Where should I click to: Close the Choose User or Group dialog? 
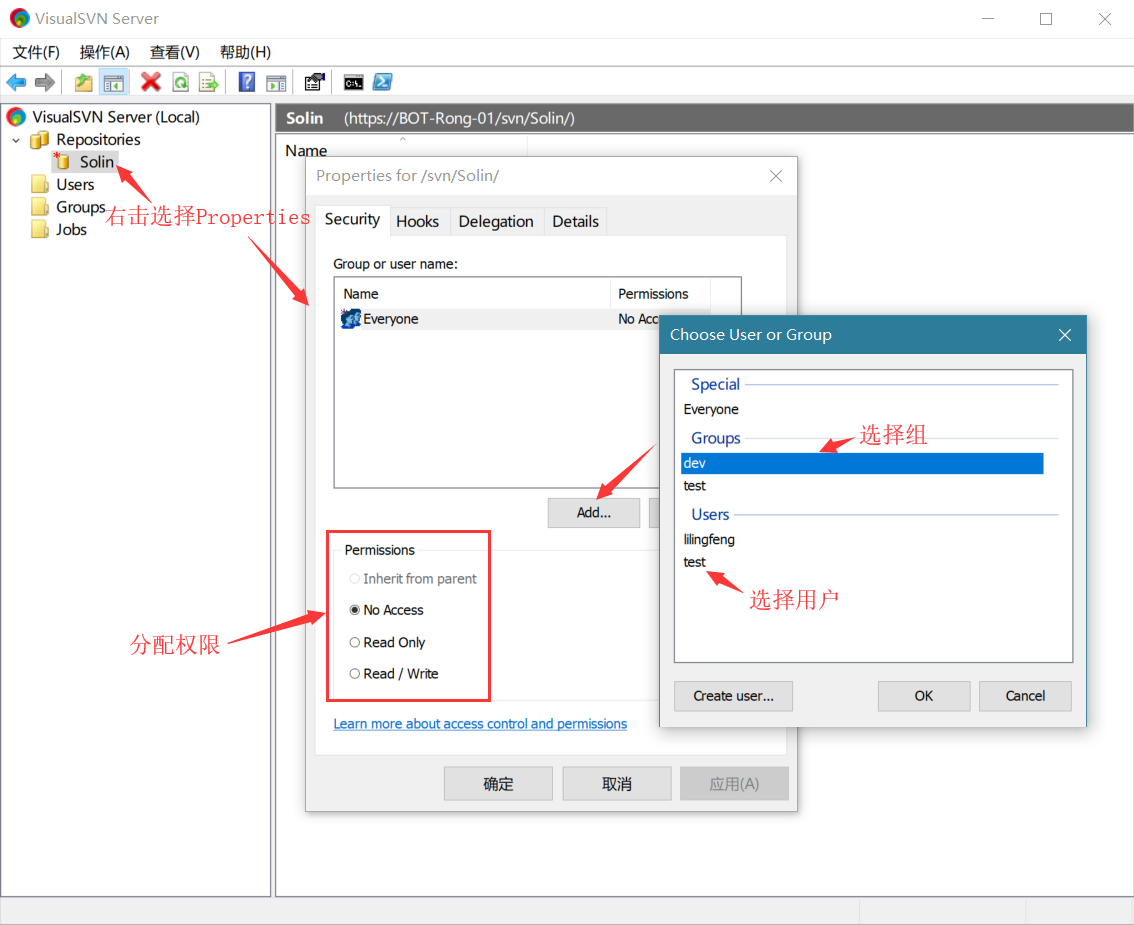pyautogui.click(x=1065, y=335)
